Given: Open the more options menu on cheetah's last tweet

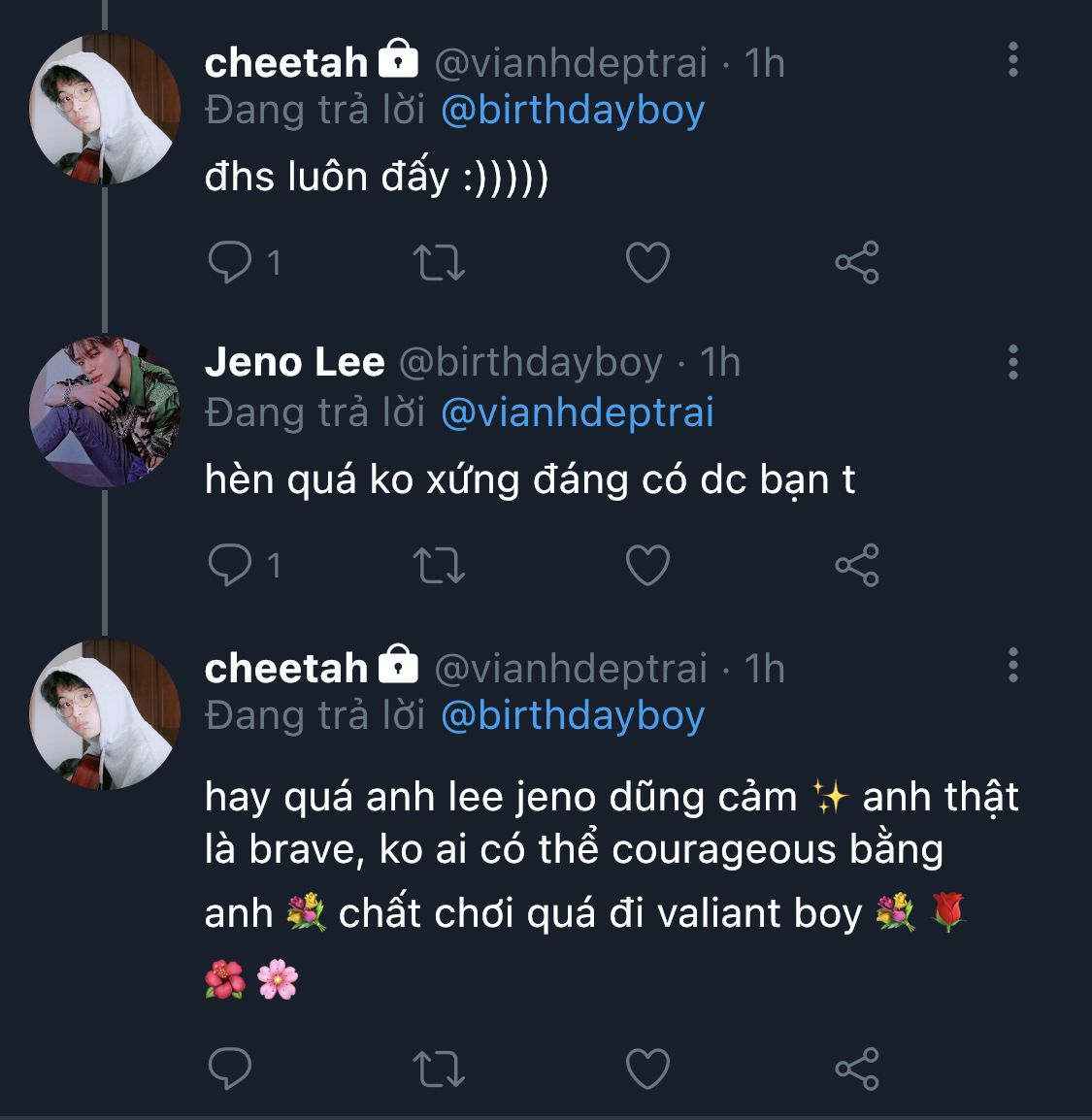Looking at the screenshot, I should point(1013,666).
